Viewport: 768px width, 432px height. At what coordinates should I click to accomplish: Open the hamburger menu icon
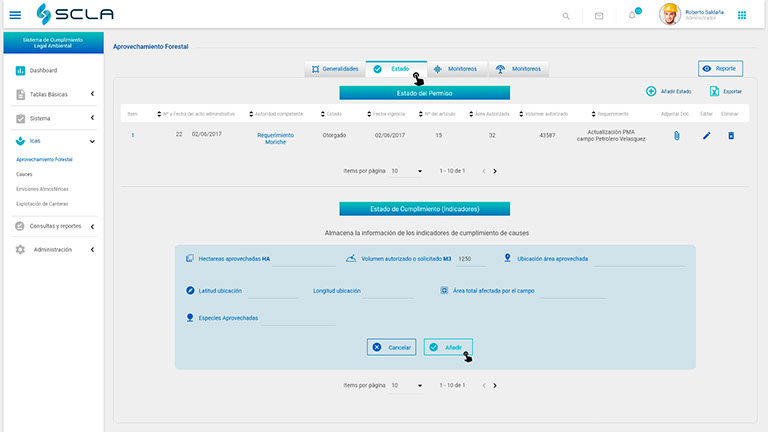coord(14,15)
